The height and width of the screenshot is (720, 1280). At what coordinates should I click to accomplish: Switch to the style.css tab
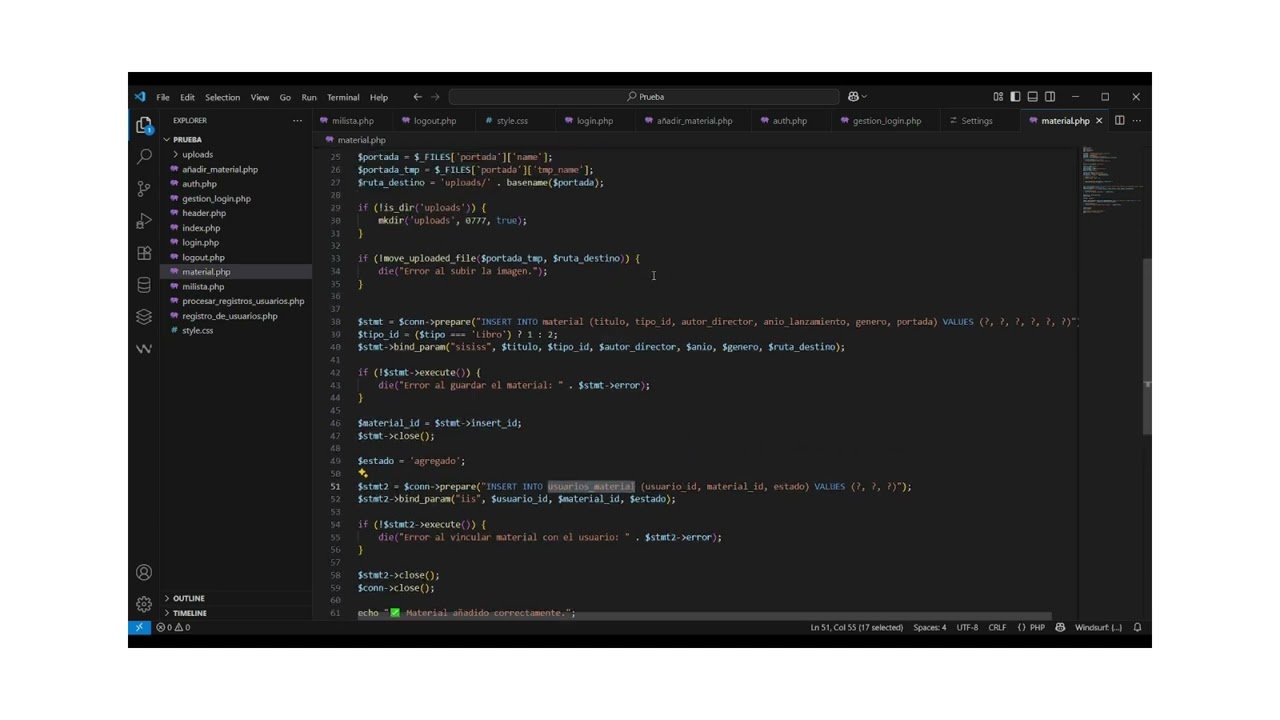513,121
